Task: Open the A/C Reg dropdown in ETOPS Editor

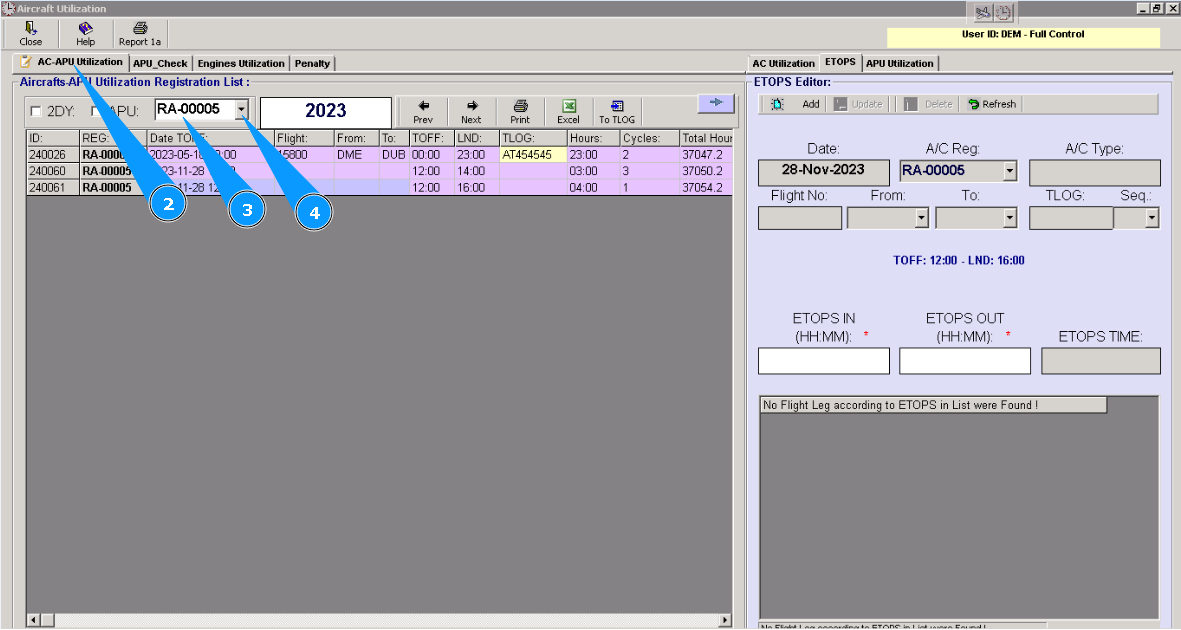Action: 1009,171
